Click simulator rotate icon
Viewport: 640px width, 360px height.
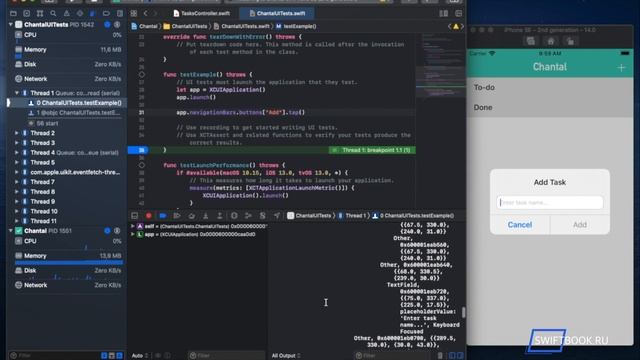[x=570, y=41]
